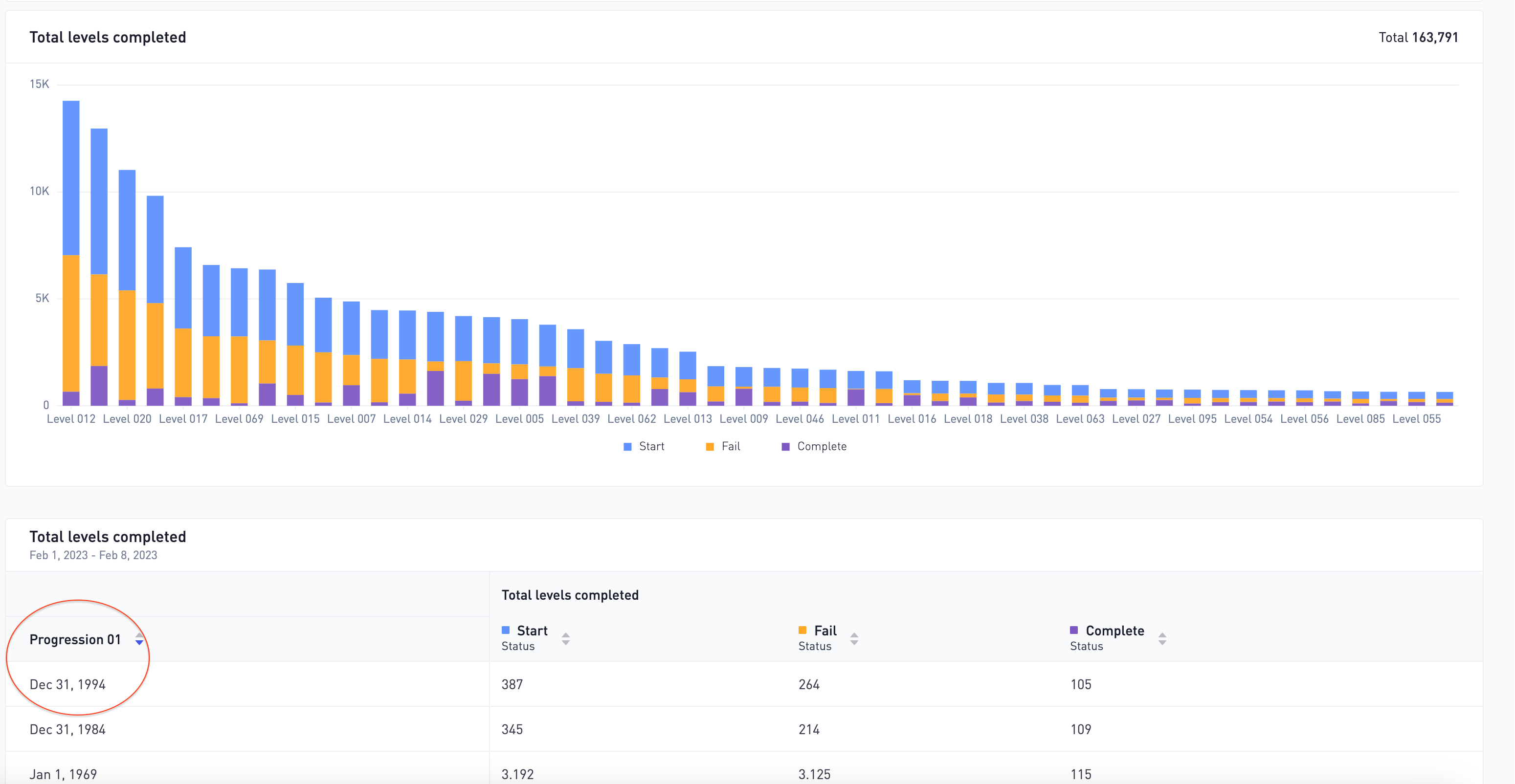This screenshot has height=784, width=1515.
Task: Sort table by Progression 01 column arrow
Action: pos(139,639)
